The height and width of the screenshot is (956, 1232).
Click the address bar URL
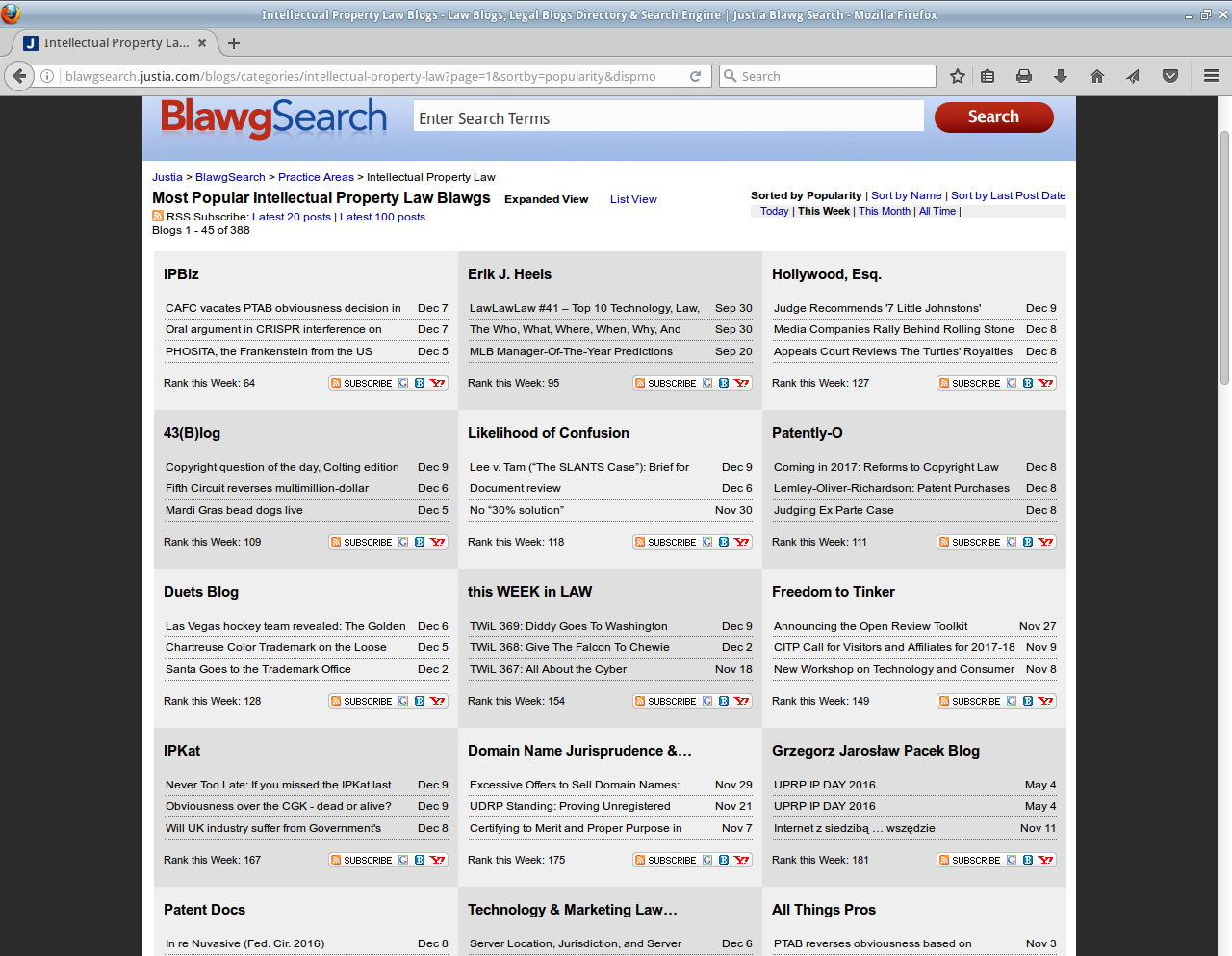[x=361, y=76]
